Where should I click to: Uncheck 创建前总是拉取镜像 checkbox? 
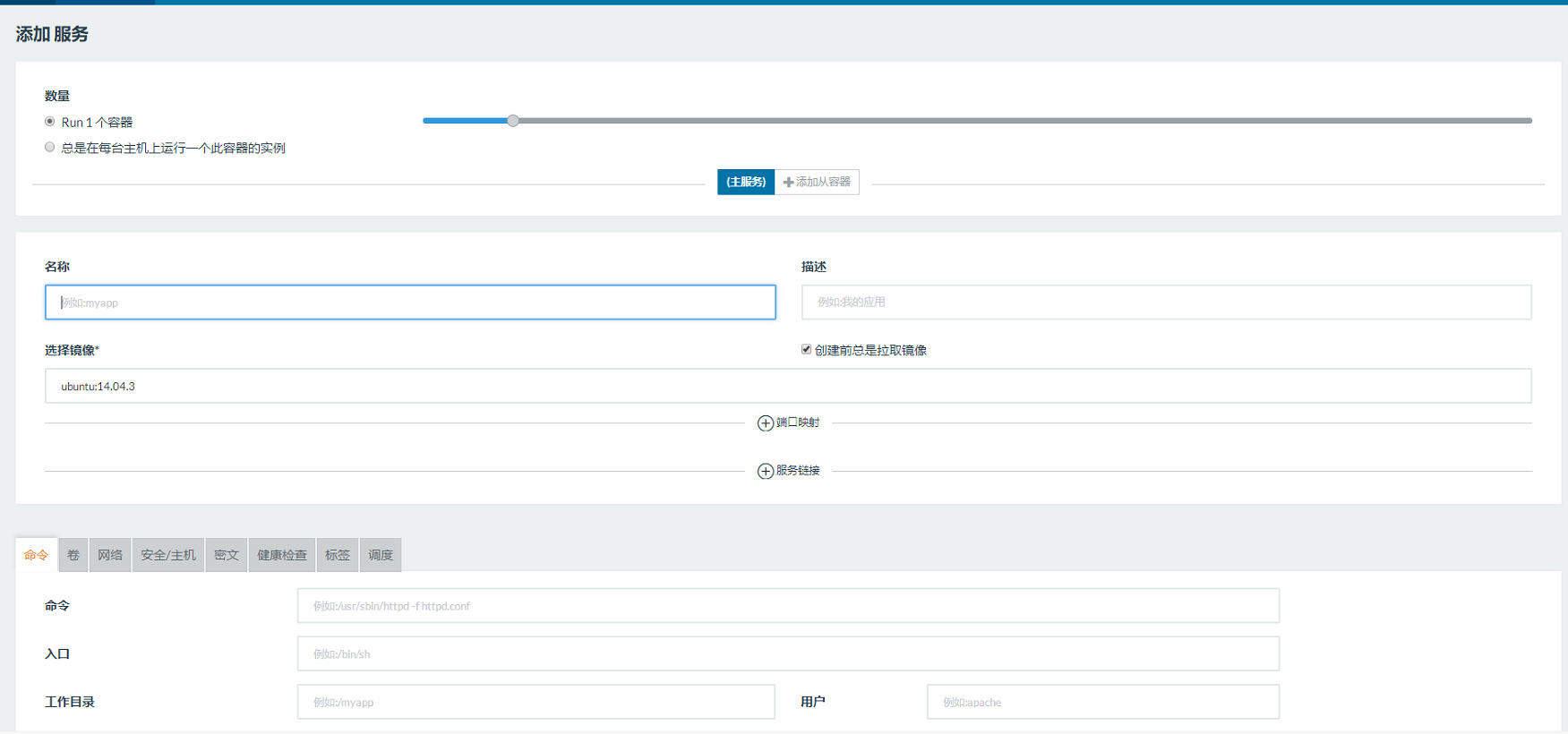(x=806, y=350)
